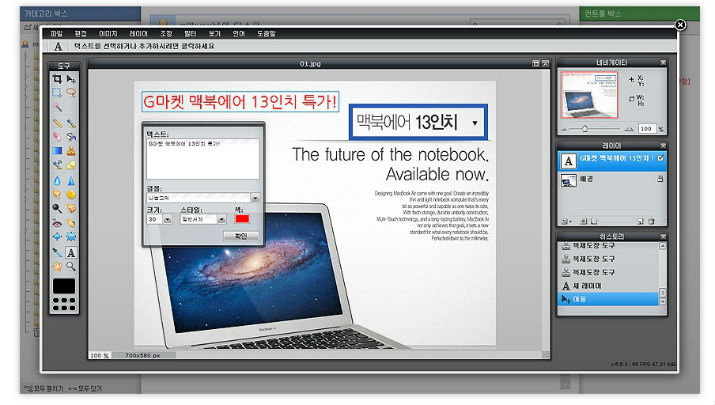Viewport: 715px width, 405px height.
Task: Toggle visibility checkbox of the text layer
Action: (x=660, y=158)
